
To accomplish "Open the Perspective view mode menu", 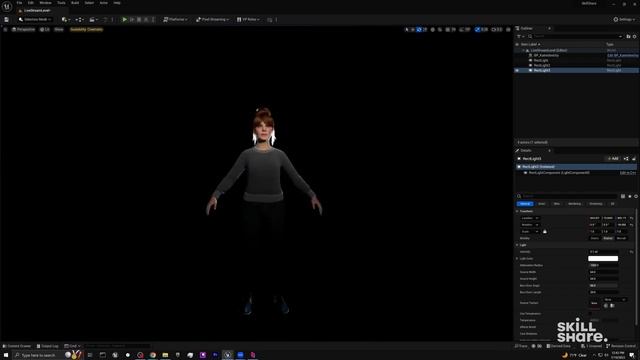I will pos(24,30).
